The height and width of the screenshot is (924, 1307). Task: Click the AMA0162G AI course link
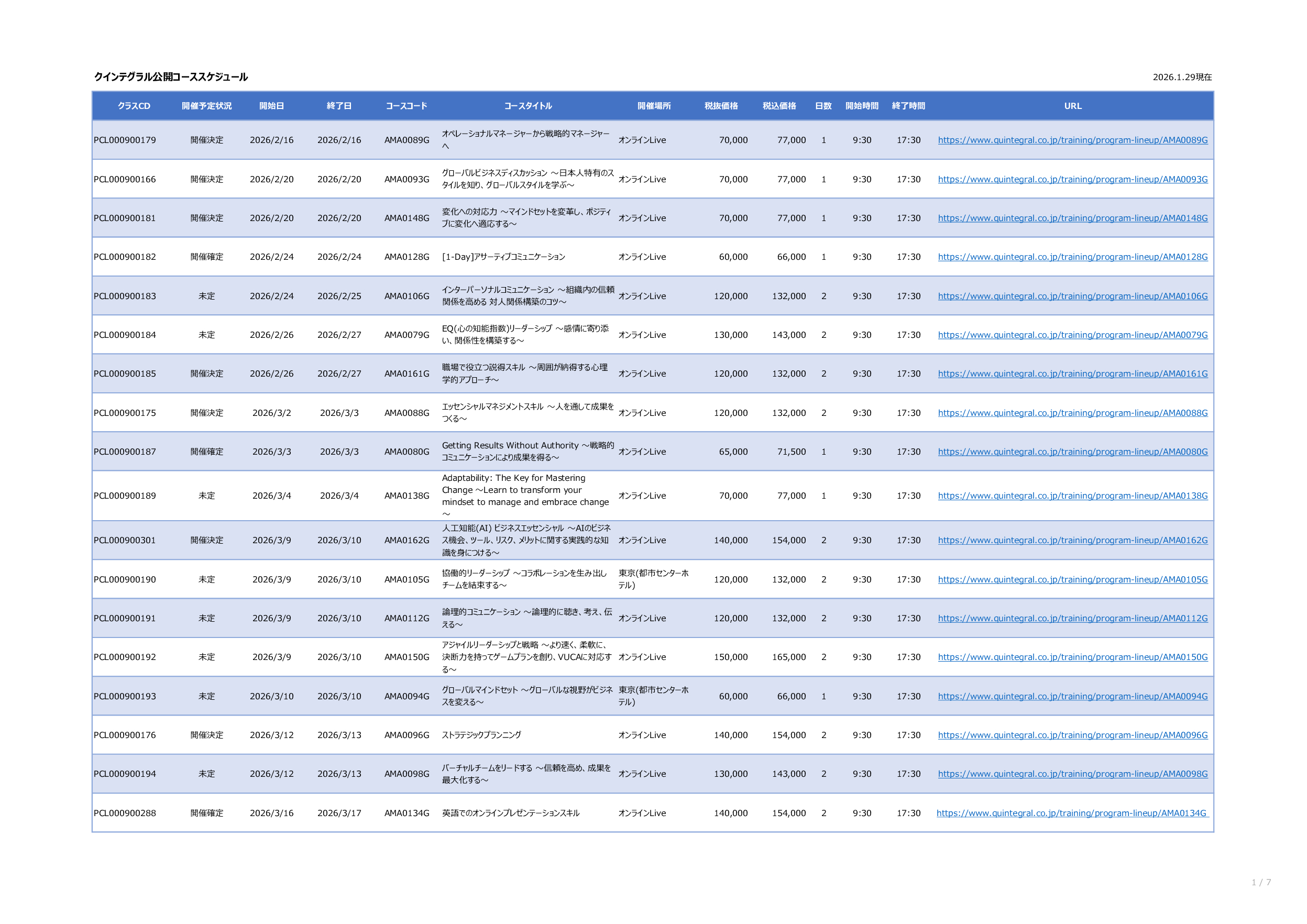[x=1072, y=540]
